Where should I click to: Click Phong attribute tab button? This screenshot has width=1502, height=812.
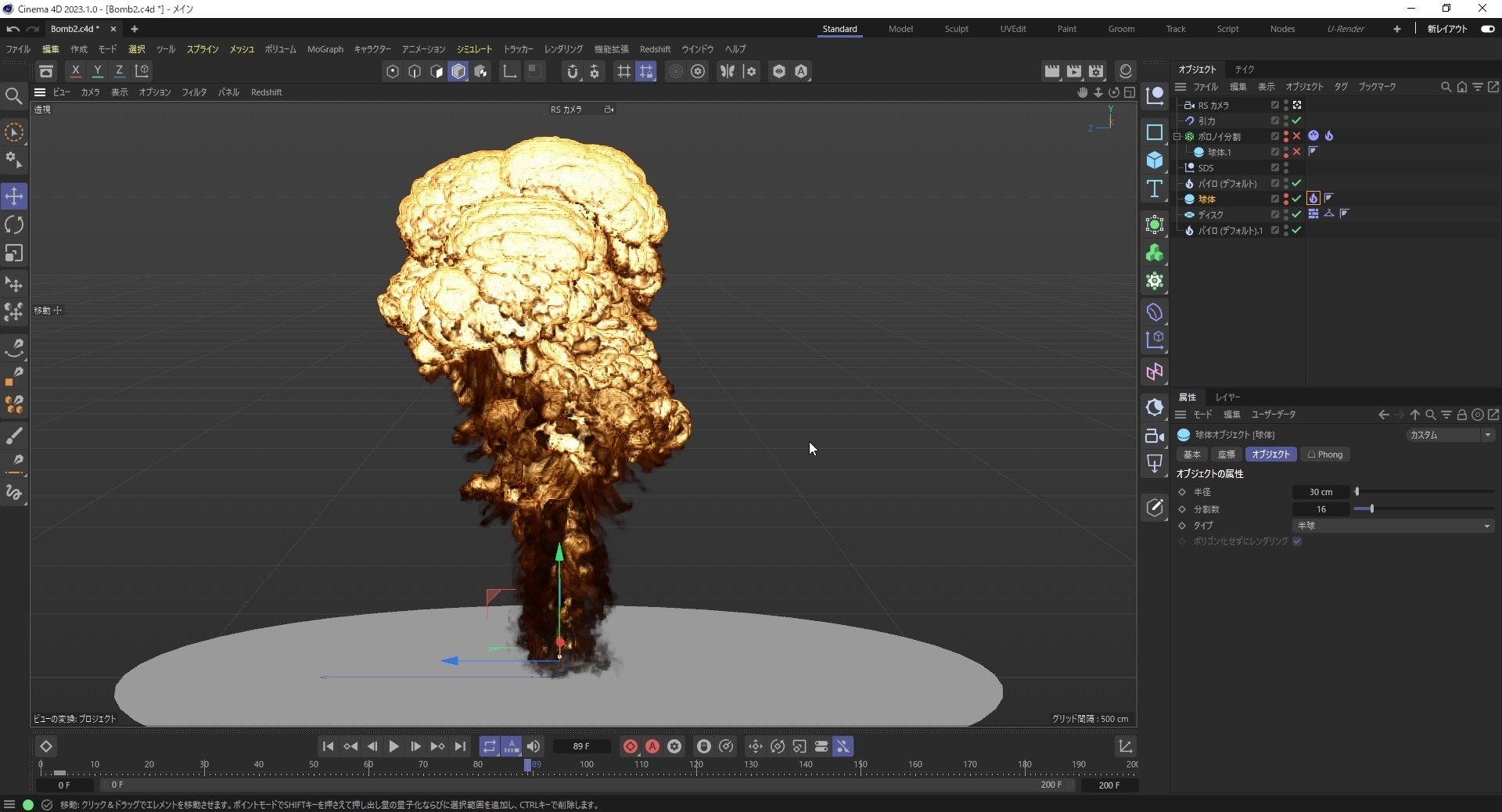coord(1324,455)
